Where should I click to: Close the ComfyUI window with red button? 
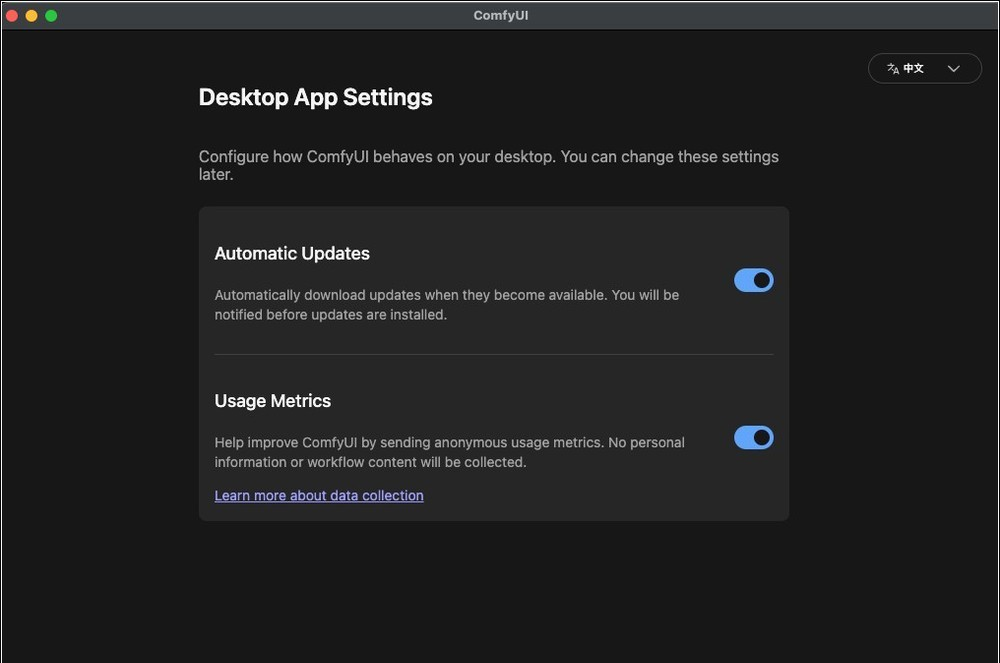click(12, 16)
